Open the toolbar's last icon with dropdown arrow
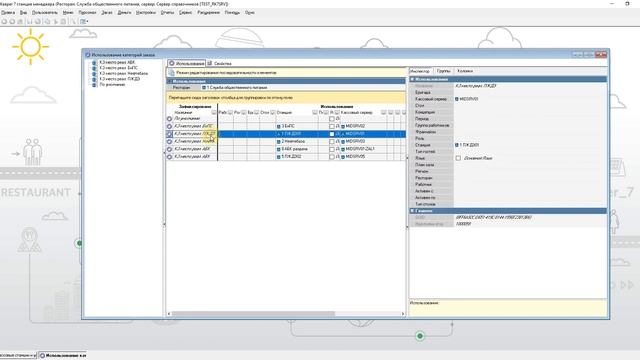640x360 pixels. click(84, 22)
